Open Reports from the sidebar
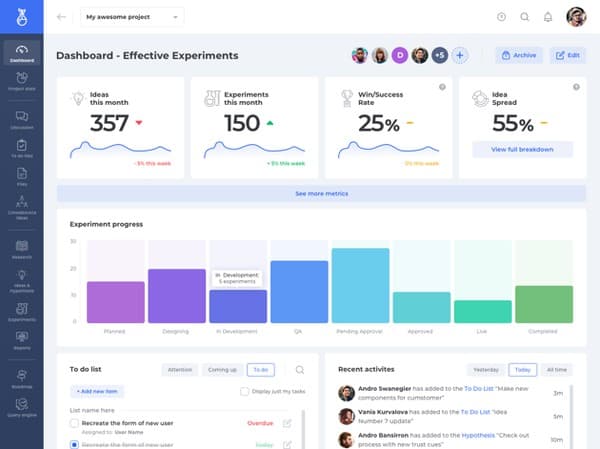This screenshot has height=449, width=600. tap(21, 340)
